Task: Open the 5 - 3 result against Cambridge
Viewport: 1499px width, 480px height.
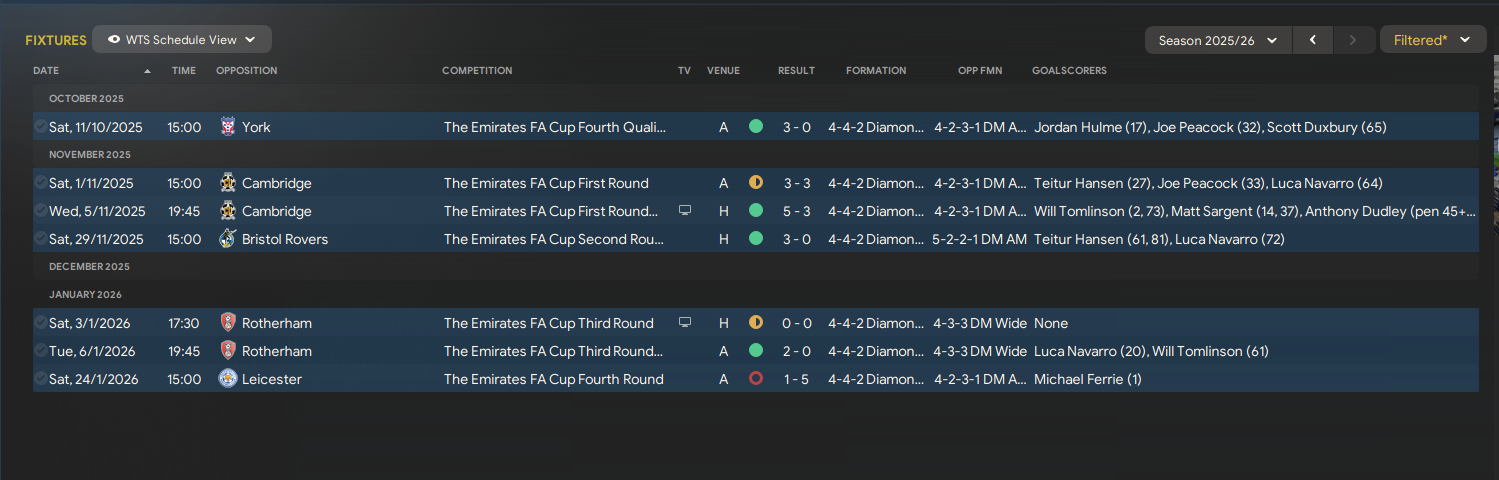Action: (796, 211)
